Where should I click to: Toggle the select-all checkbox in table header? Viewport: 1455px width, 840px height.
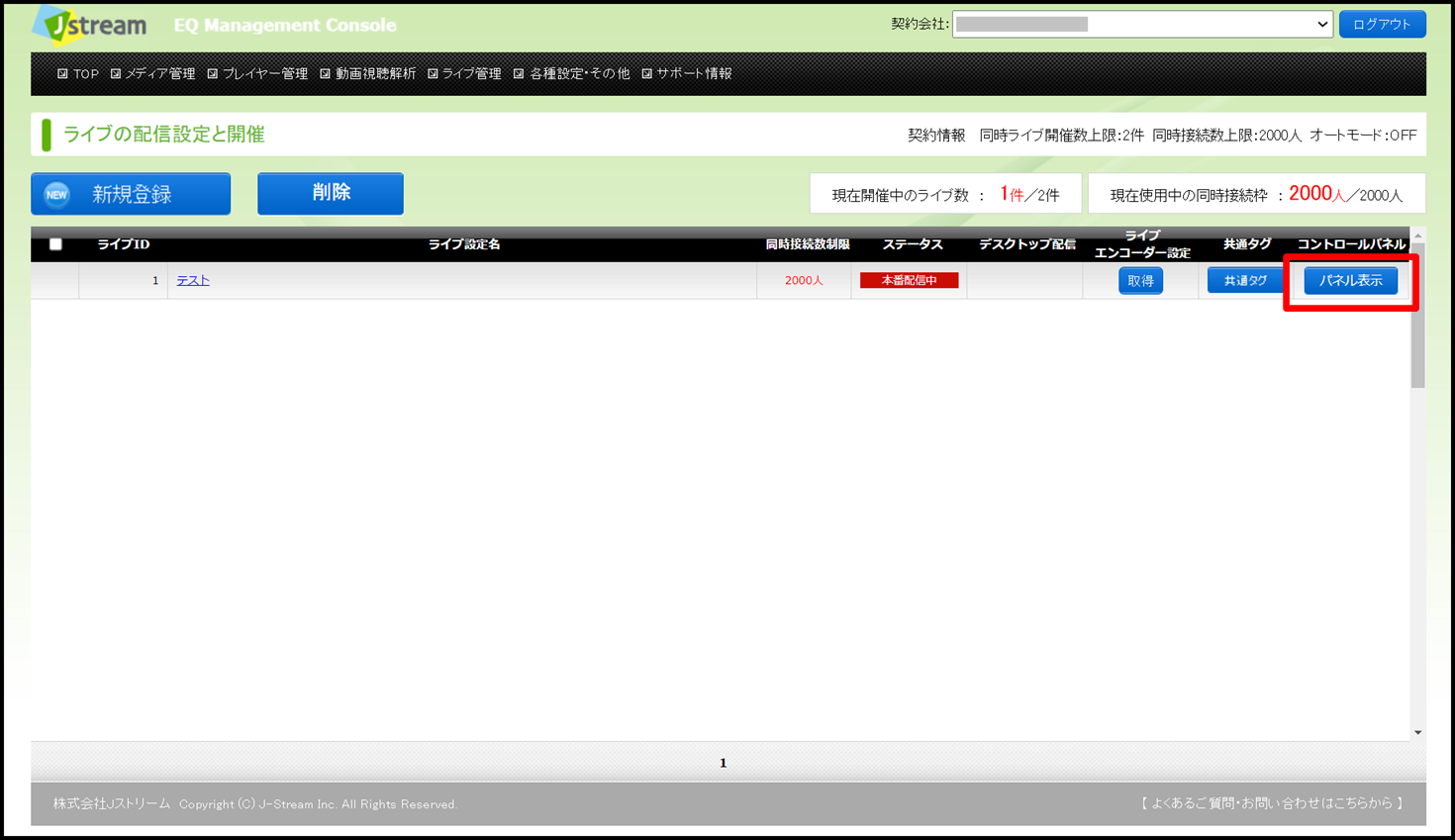tap(55, 244)
